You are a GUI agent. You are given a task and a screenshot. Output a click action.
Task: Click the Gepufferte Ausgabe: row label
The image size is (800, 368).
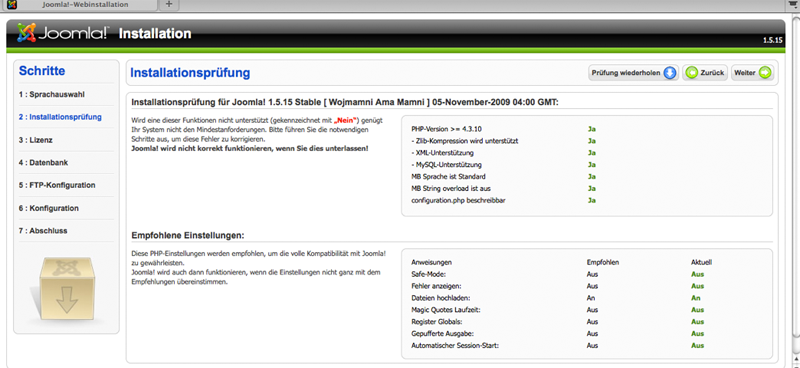442,334
